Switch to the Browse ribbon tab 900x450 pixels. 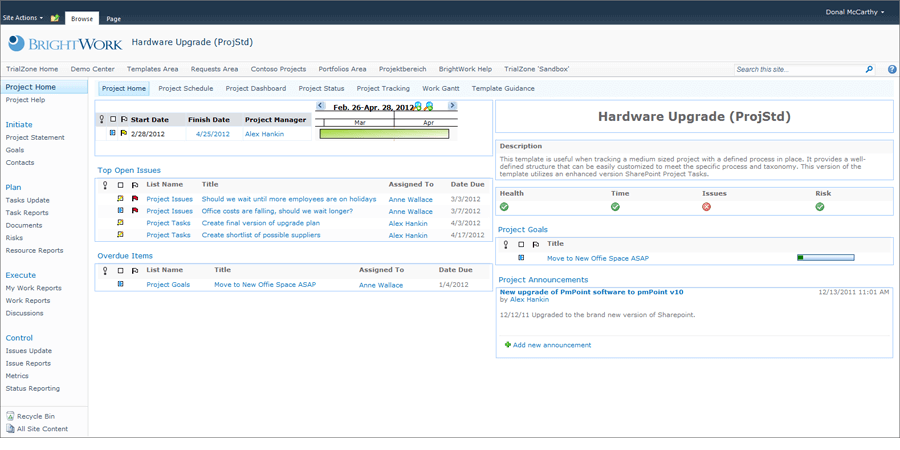(82, 18)
